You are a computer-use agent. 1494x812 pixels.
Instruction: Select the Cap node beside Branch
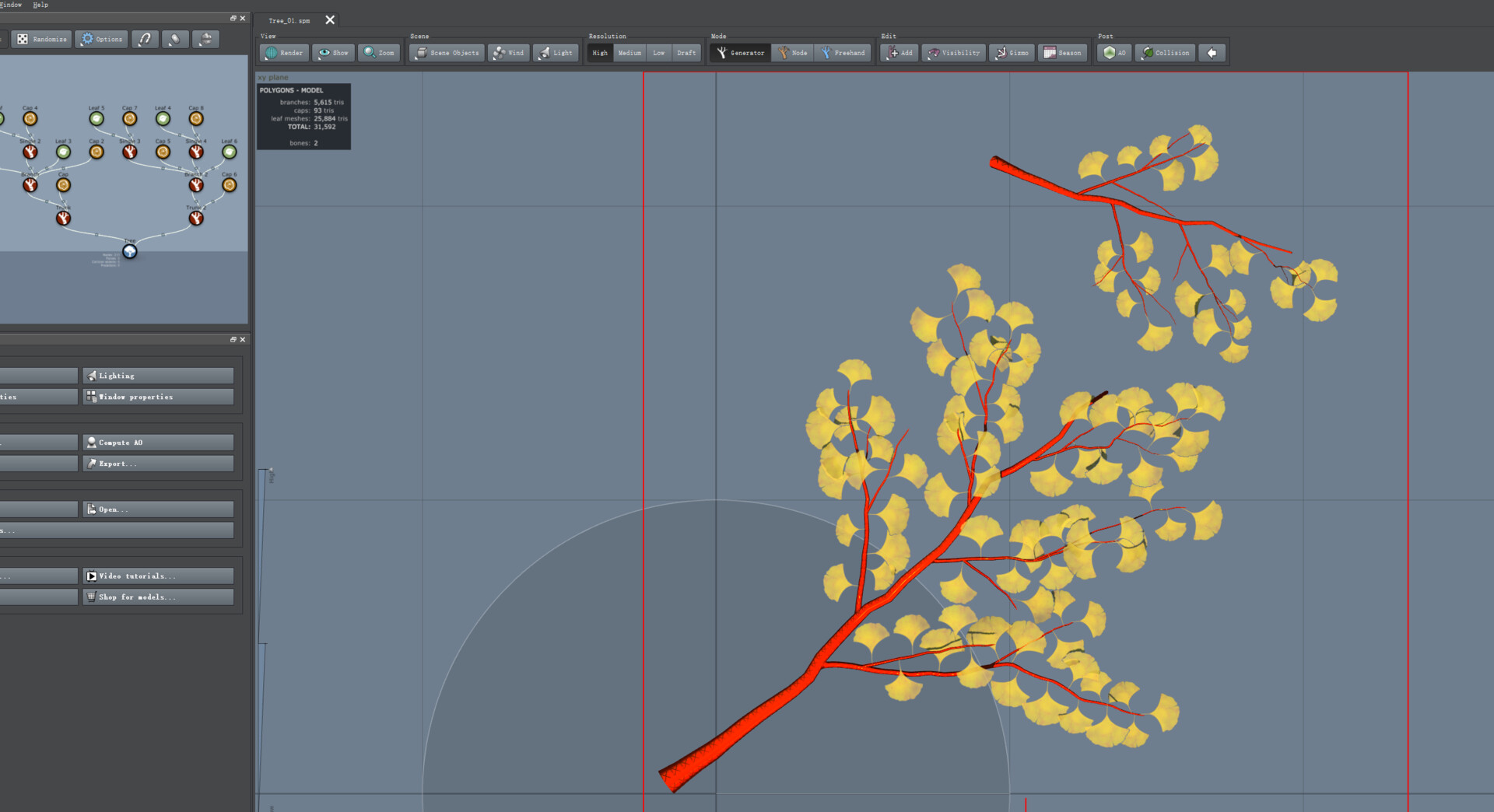pyautogui.click(x=63, y=185)
